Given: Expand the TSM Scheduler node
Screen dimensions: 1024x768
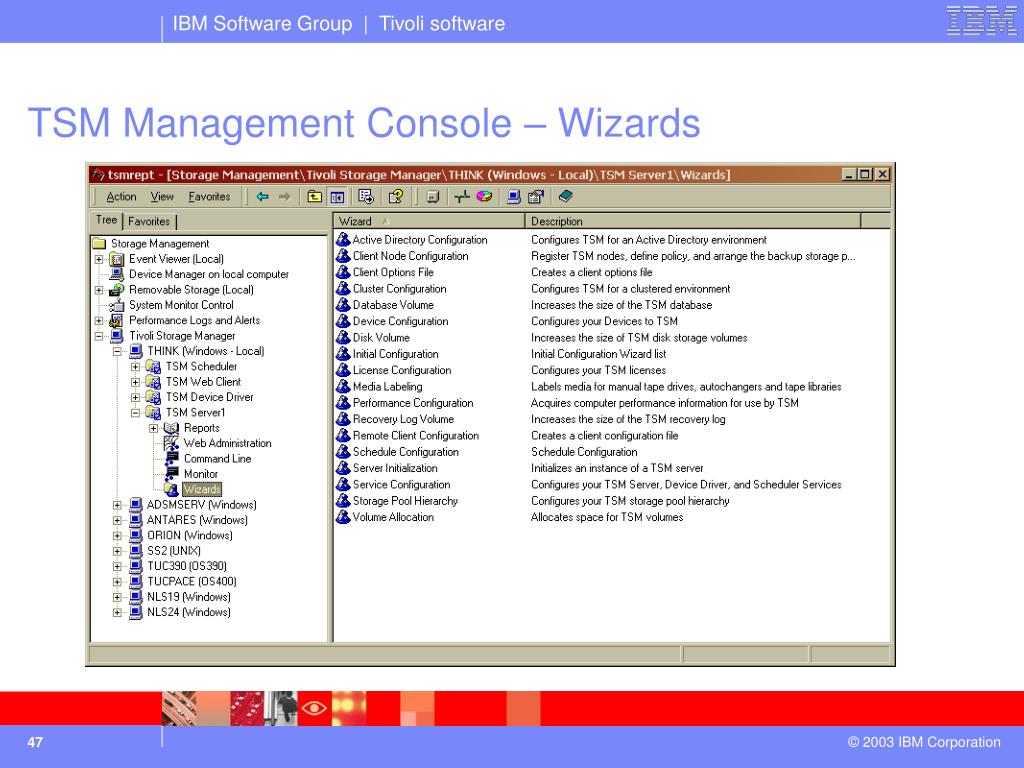Looking at the screenshot, I should [x=135, y=366].
